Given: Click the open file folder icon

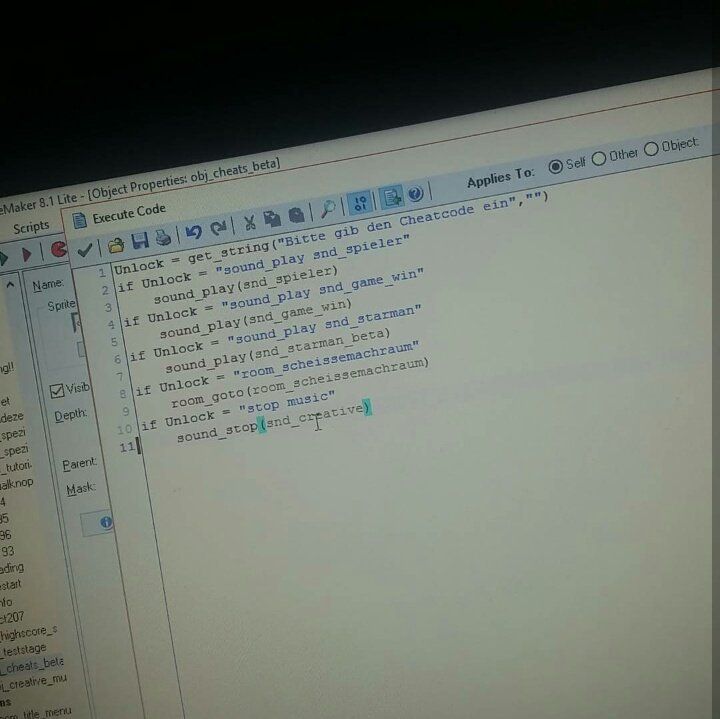Looking at the screenshot, I should click(x=116, y=243).
